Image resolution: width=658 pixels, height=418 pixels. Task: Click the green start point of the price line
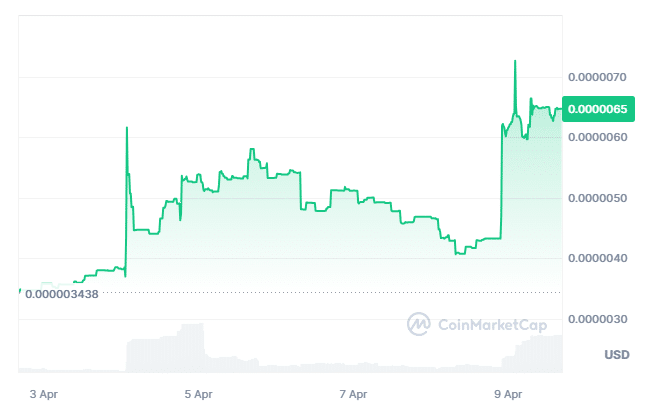click(20, 290)
